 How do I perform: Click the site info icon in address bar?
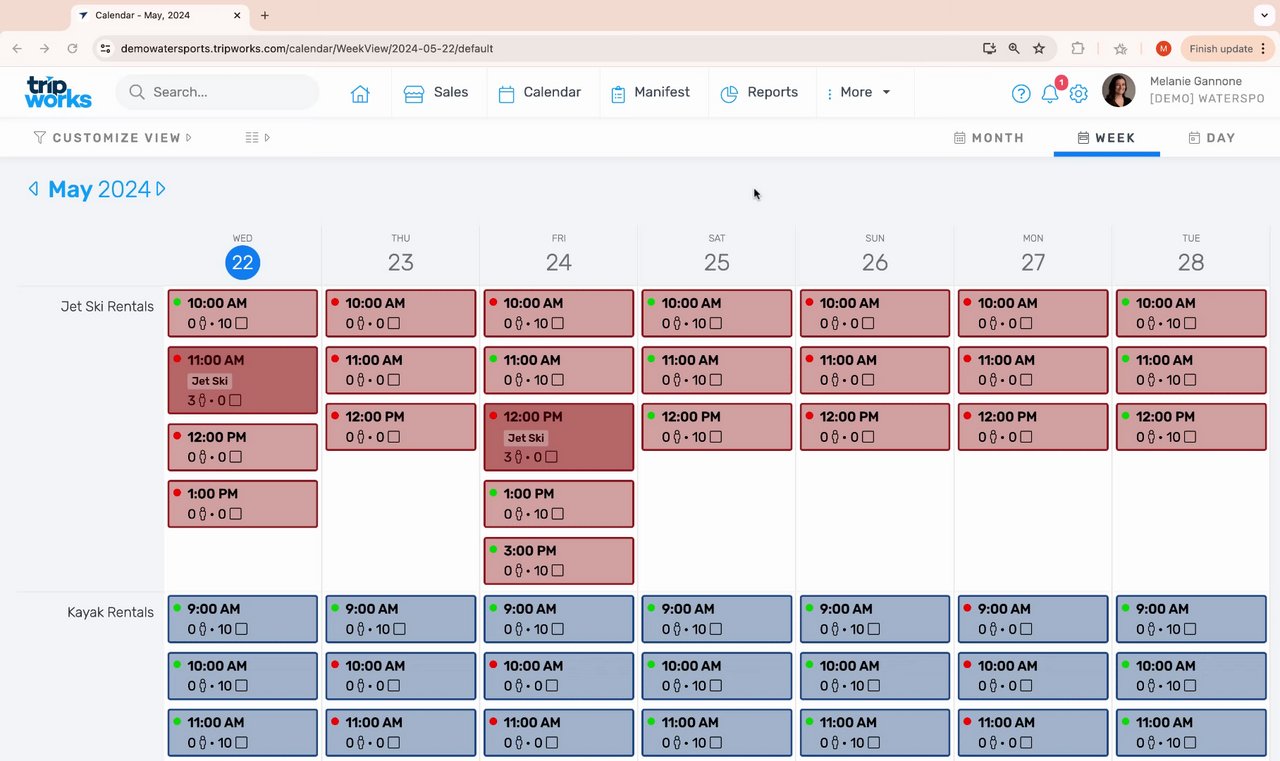105,48
